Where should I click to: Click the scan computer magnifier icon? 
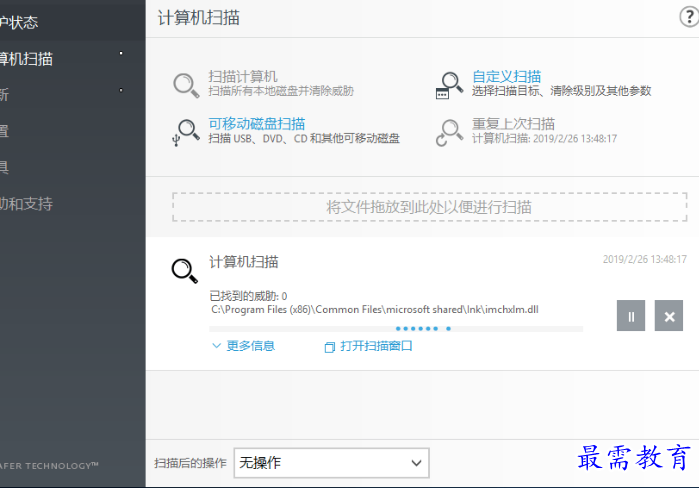click(186, 84)
